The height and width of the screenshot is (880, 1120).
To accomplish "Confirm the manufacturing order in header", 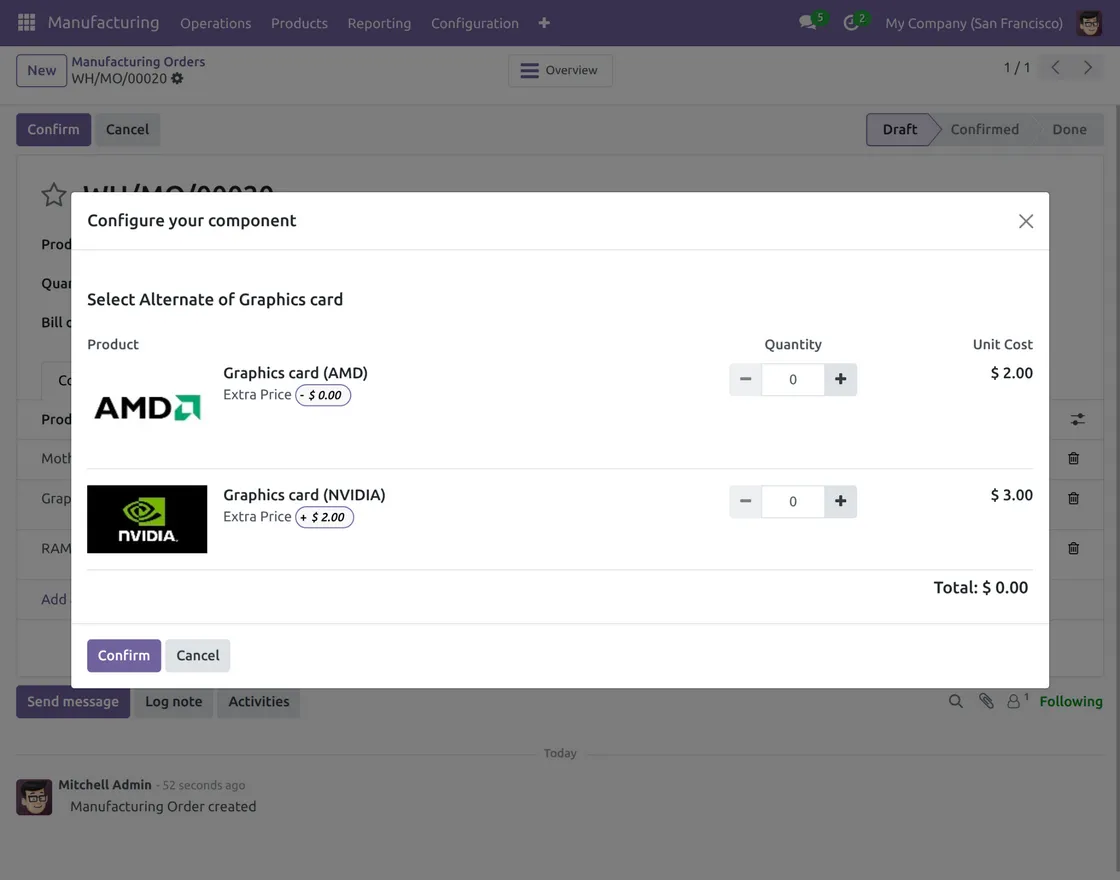I will pyautogui.click(x=54, y=129).
